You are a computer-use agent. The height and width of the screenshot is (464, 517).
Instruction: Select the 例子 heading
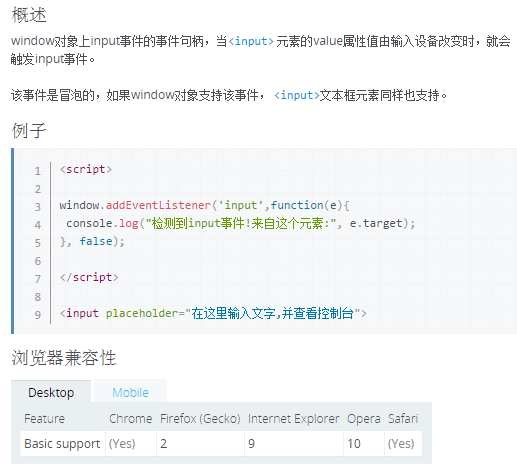[x=29, y=130]
